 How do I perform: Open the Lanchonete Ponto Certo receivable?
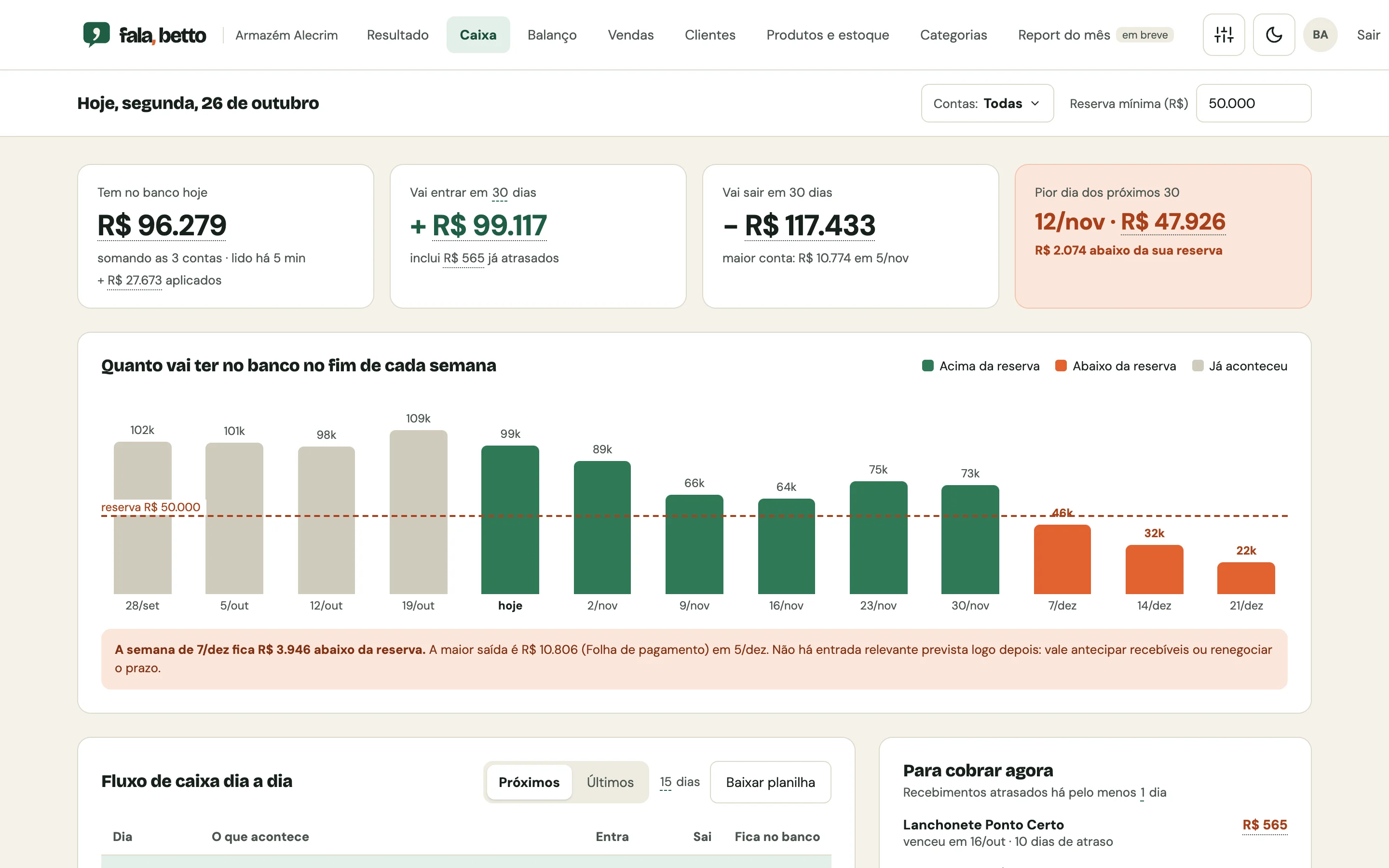[x=982, y=825]
